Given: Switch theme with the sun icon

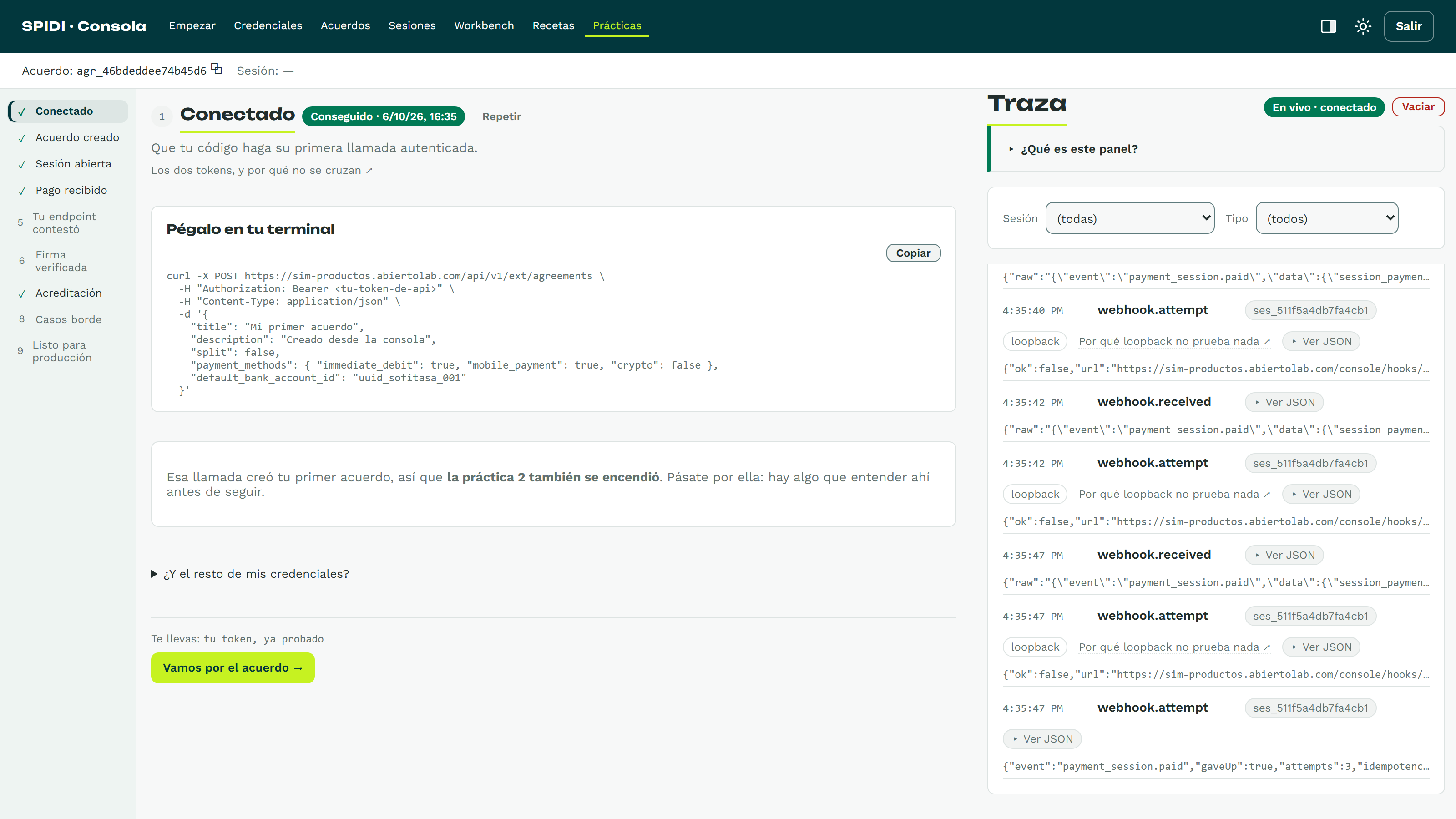Looking at the screenshot, I should [x=1363, y=26].
